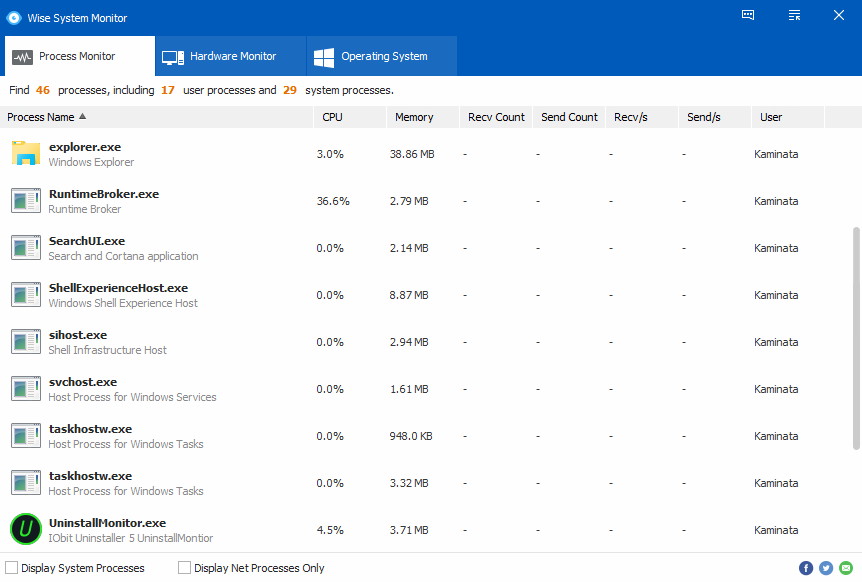Click the RuntimeBroker.exe process icon
The image size is (862, 582).
(x=26, y=201)
